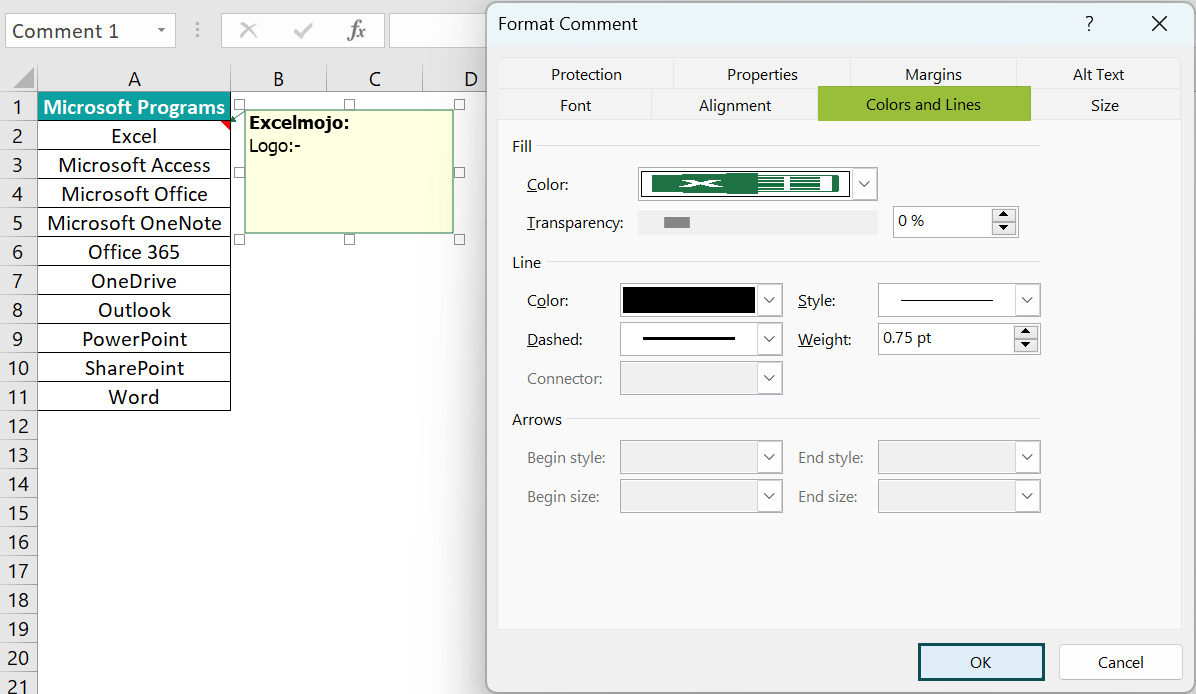This screenshot has height=694, width=1196.
Task: Select column C header
Action: (x=375, y=79)
